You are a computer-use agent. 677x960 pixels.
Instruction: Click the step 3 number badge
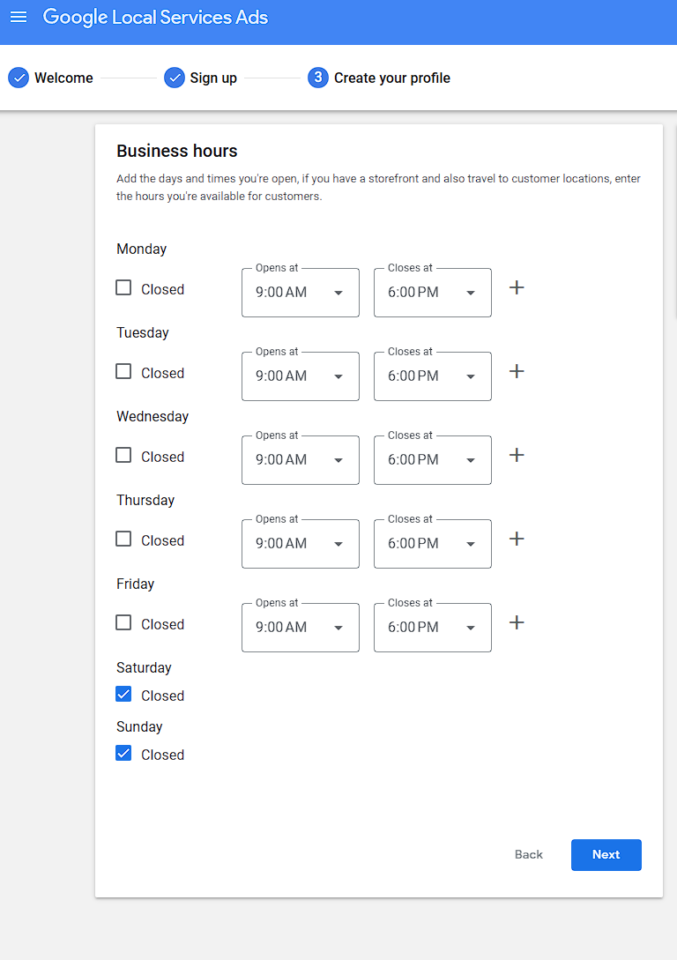(x=318, y=78)
